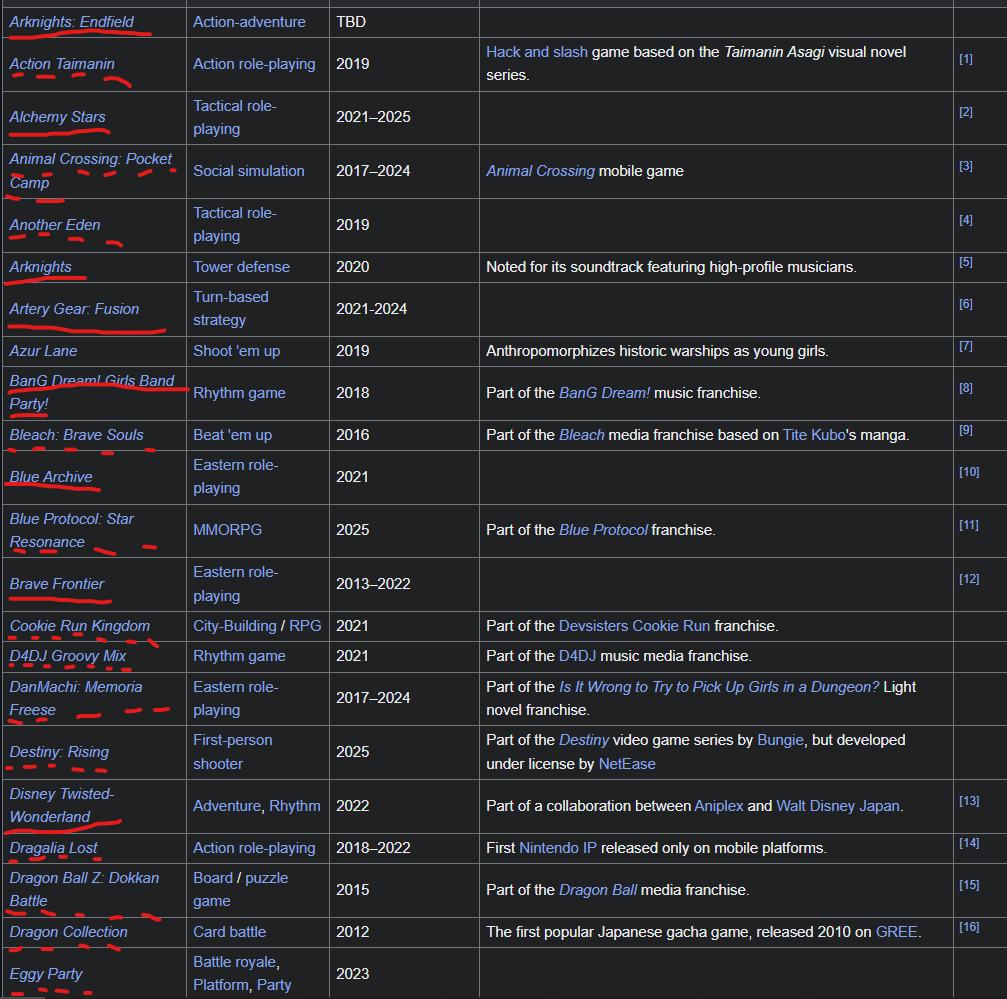The width and height of the screenshot is (1007, 999).
Task: Open the Dragon Collection link
Action: pos(68,932)
